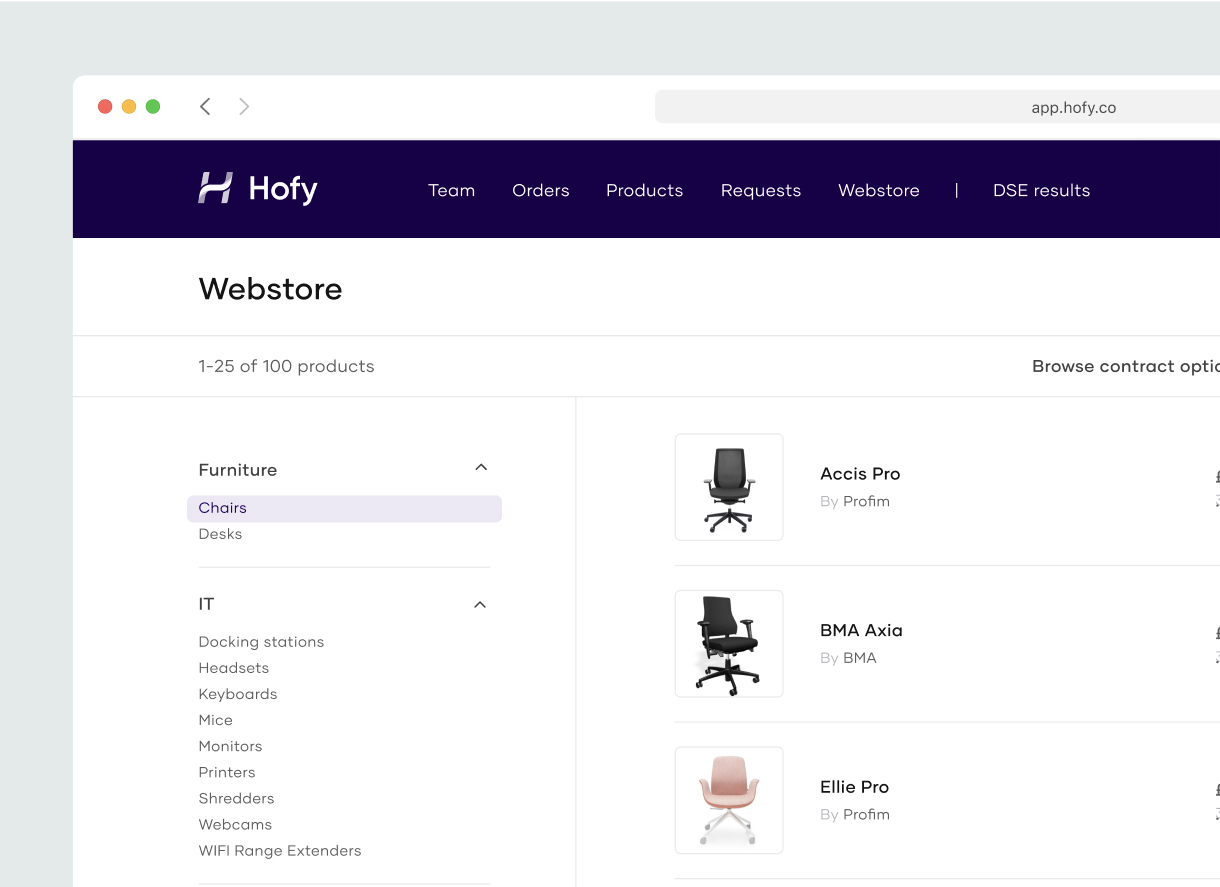Collapse the IT category section
Image resolution: width=1220 pixels, height=887 pixels.
480,605
